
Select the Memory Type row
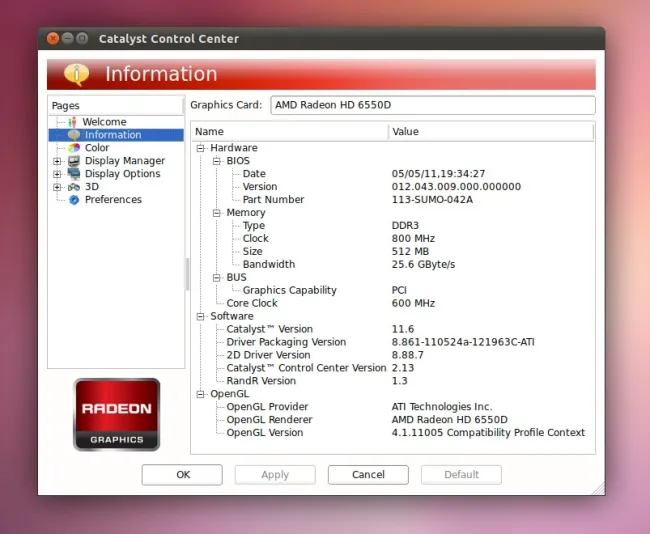pos(393,226)
